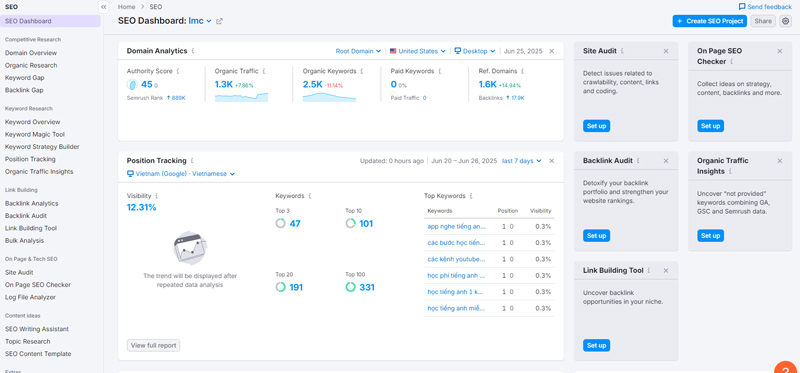Click the info icon beside Top Keywords

tap(471, 195)
